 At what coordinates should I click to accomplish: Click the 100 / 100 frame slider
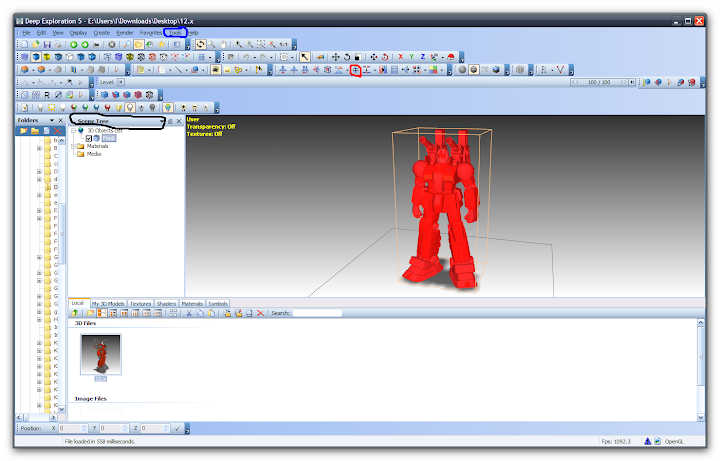click(x=599, y=82)
